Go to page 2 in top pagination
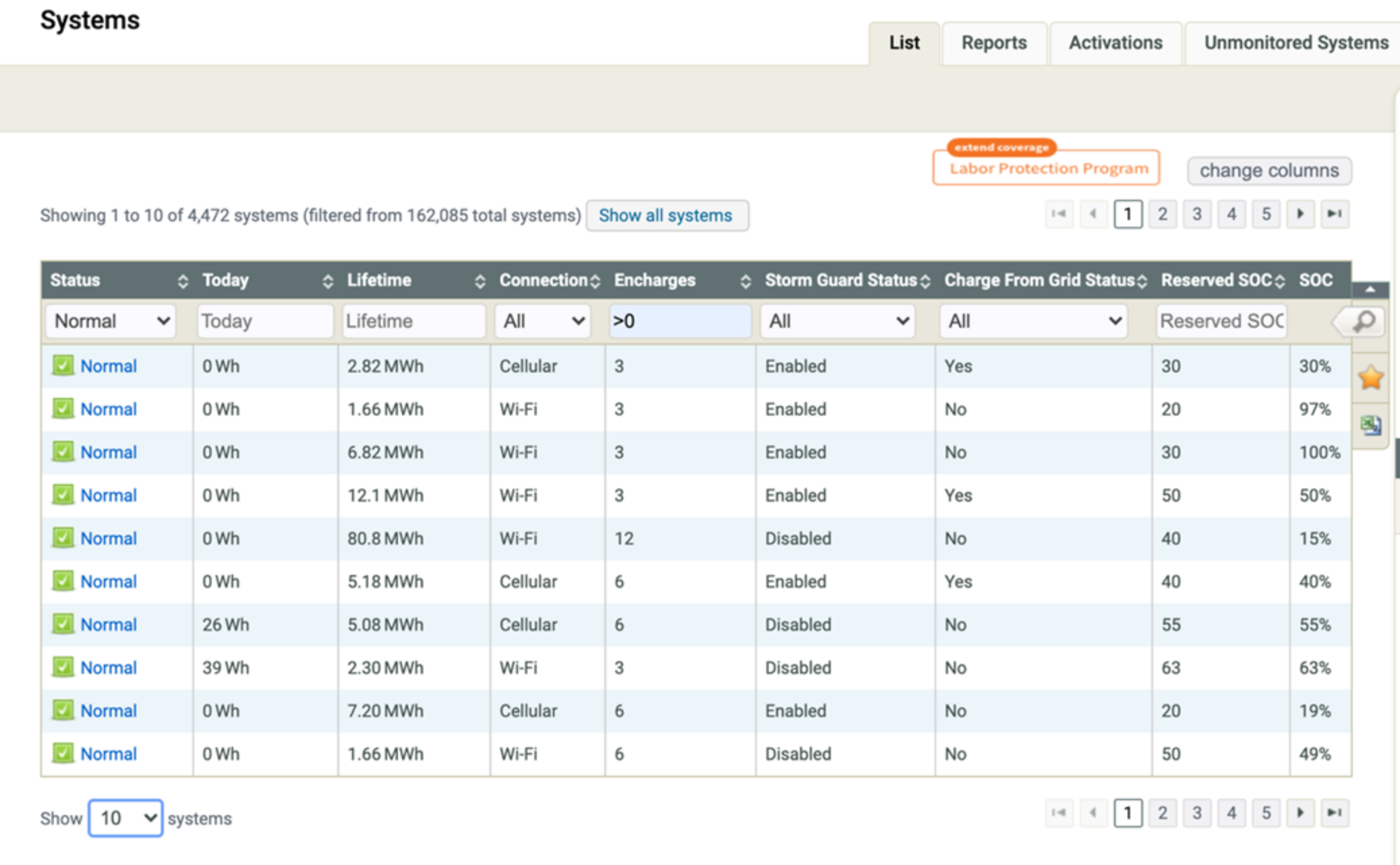The width and height of the screenshot is (1400, 865). click(x=1162, y=214)
